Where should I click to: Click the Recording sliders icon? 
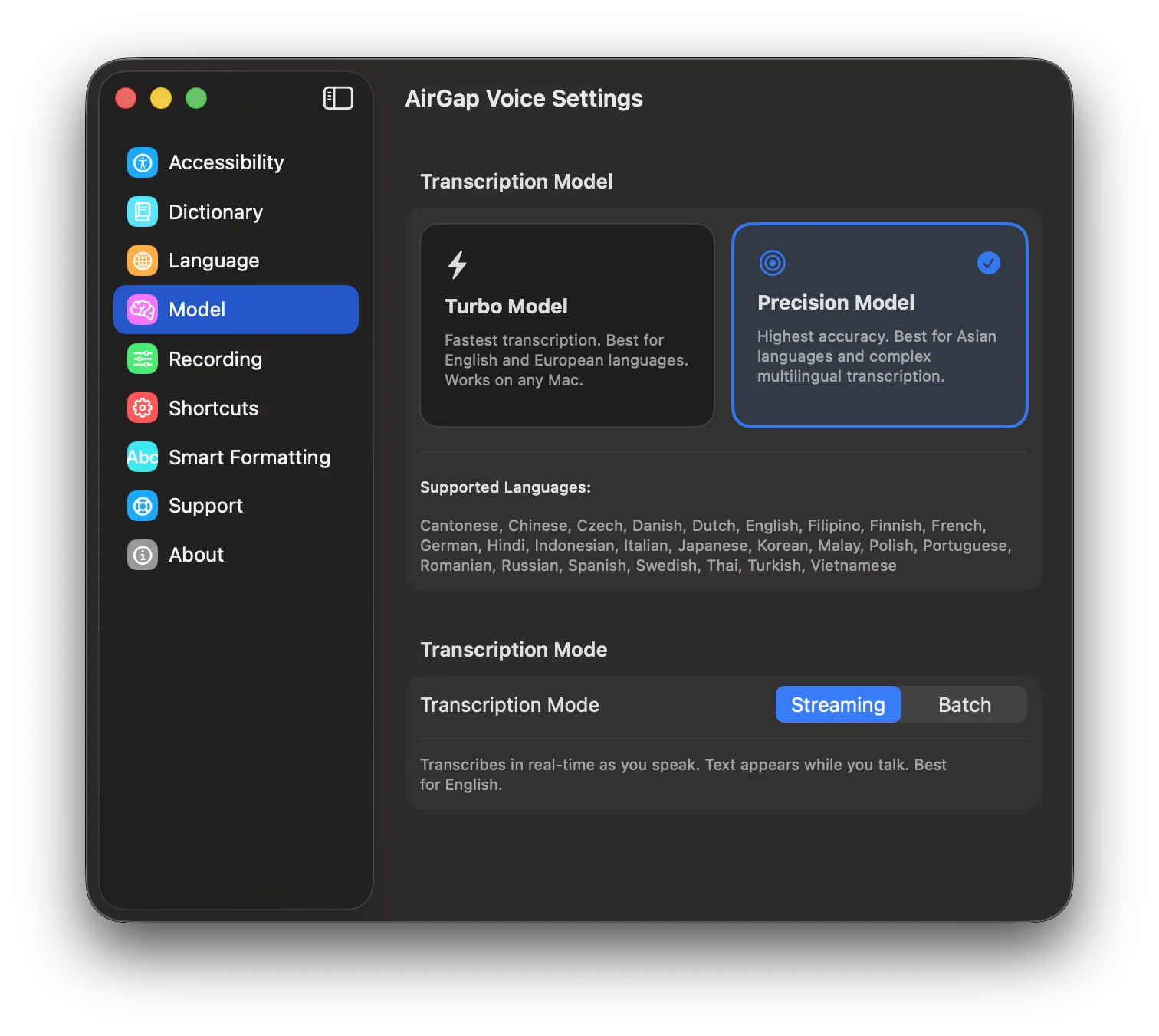[x=143, y=359]
